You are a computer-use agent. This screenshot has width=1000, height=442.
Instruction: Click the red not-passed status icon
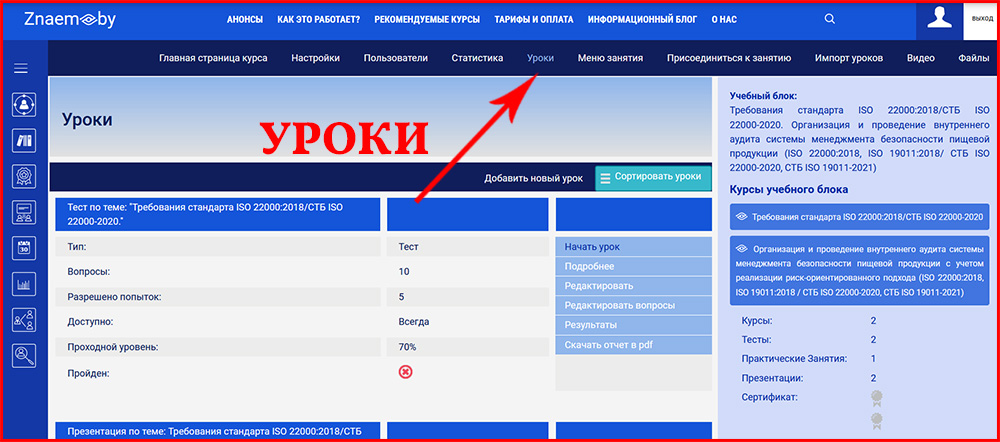[x=405, y=372]
